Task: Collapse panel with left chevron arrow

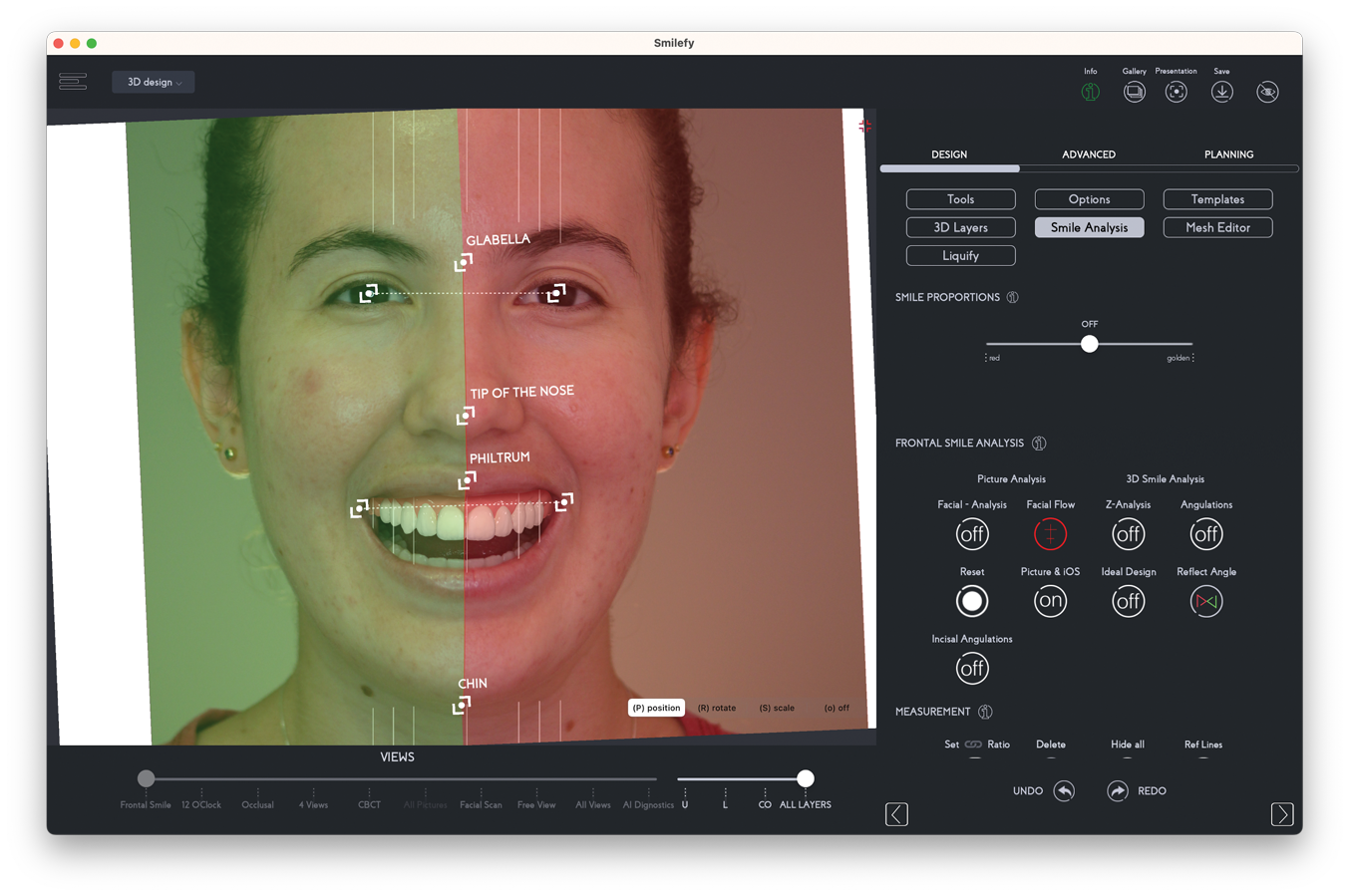Action: pos(896,814)
